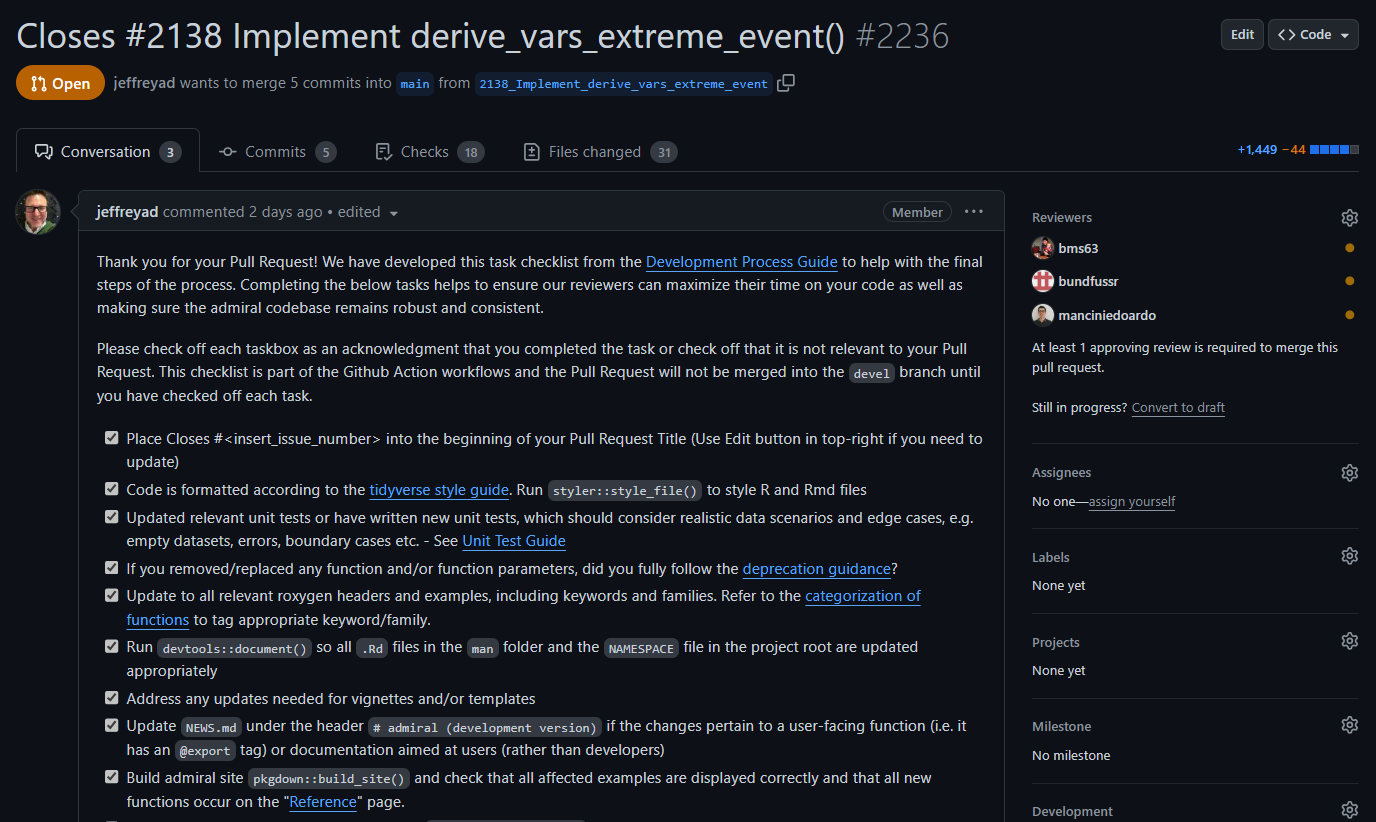1376x822 pixels.
Task: Switch to the Commits tab
Action: (x=276, y=152)
